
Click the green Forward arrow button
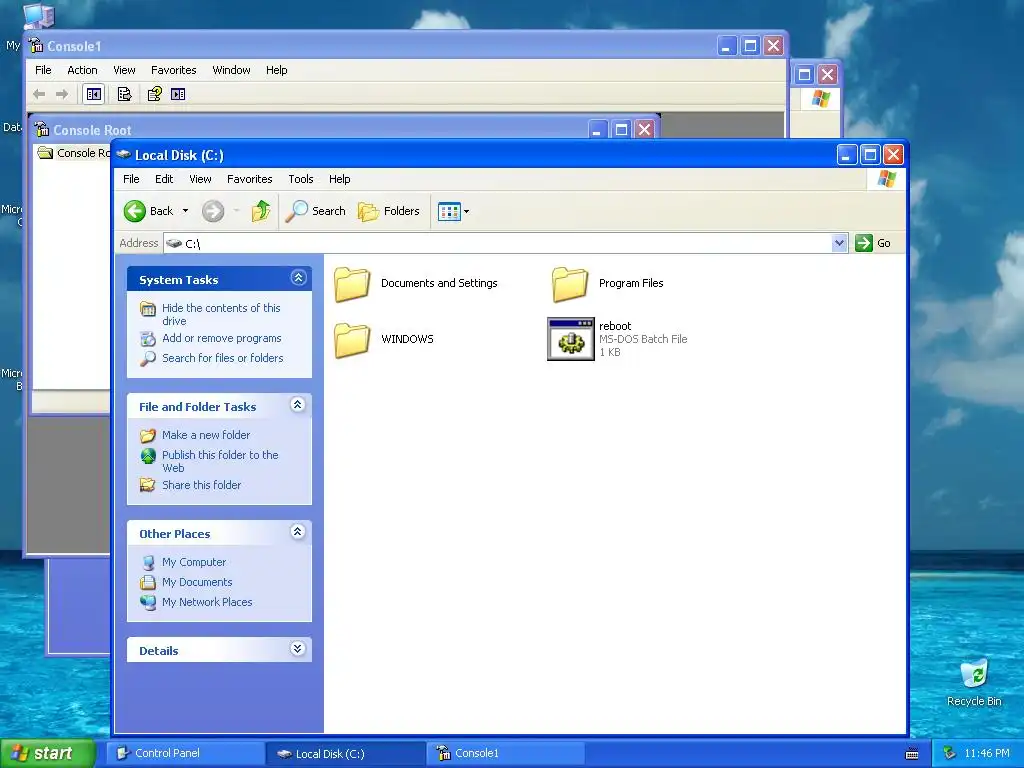[x=213, y=211]
